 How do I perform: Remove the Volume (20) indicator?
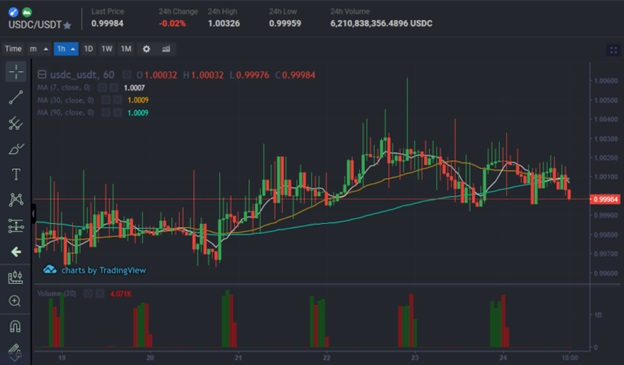(100, 294)
